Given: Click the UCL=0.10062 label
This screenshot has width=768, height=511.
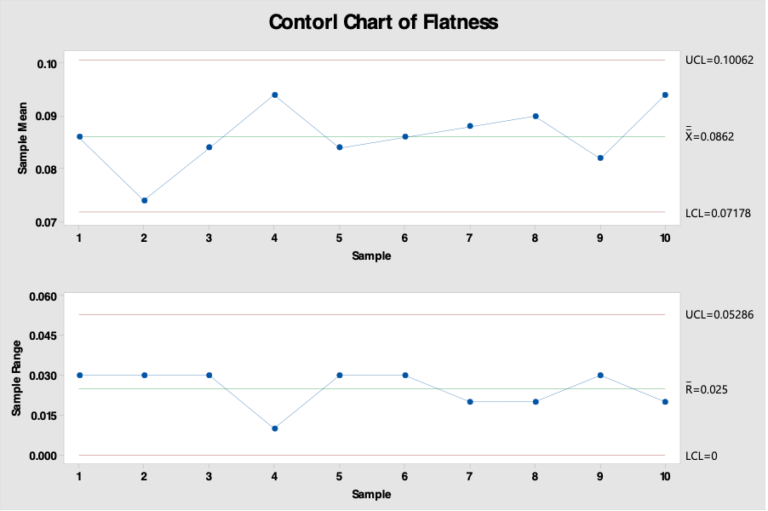Looking at the screenshot, I should click(x=719, y=60).
